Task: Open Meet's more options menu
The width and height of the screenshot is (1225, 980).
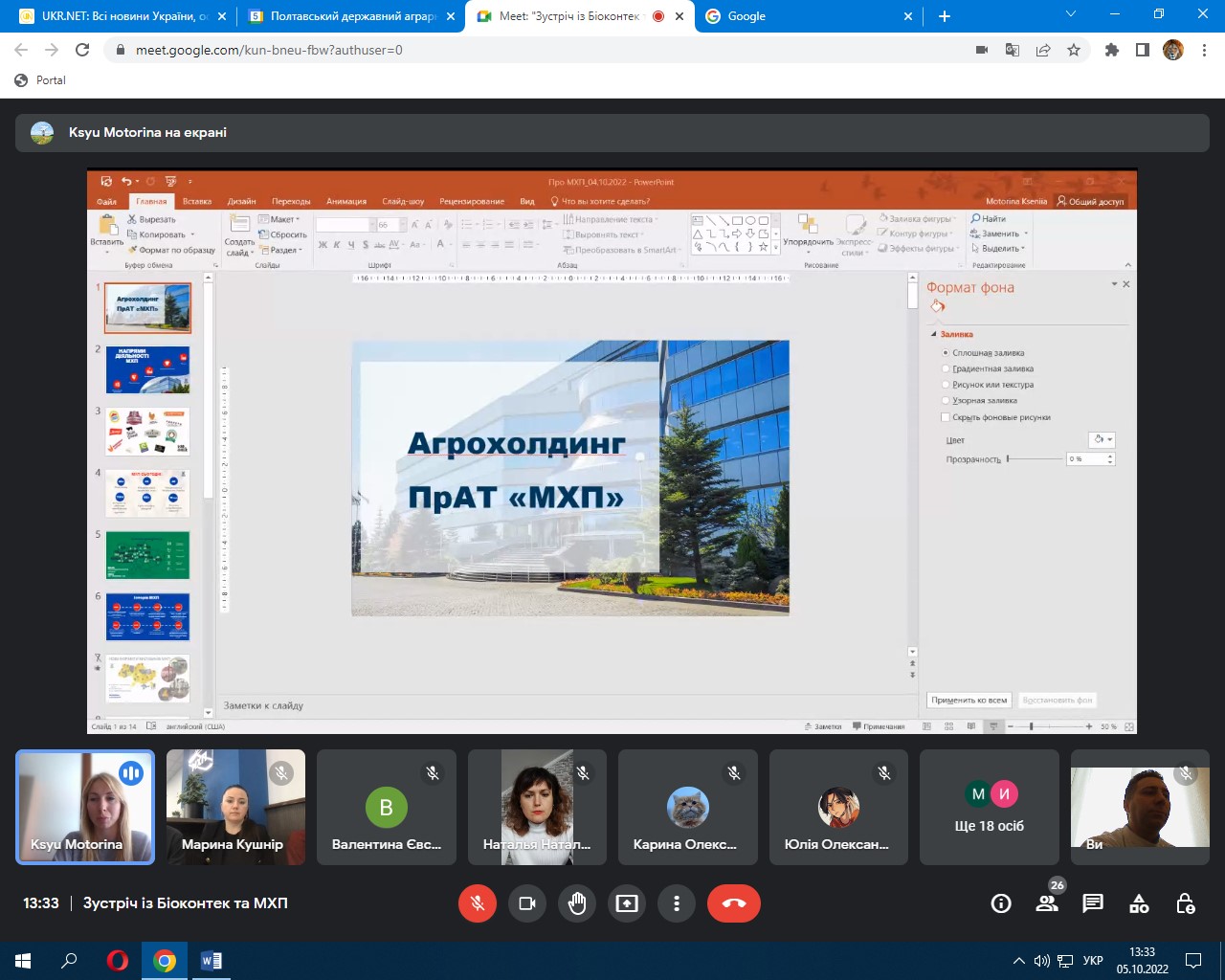Action: click(x=677, y=903)
